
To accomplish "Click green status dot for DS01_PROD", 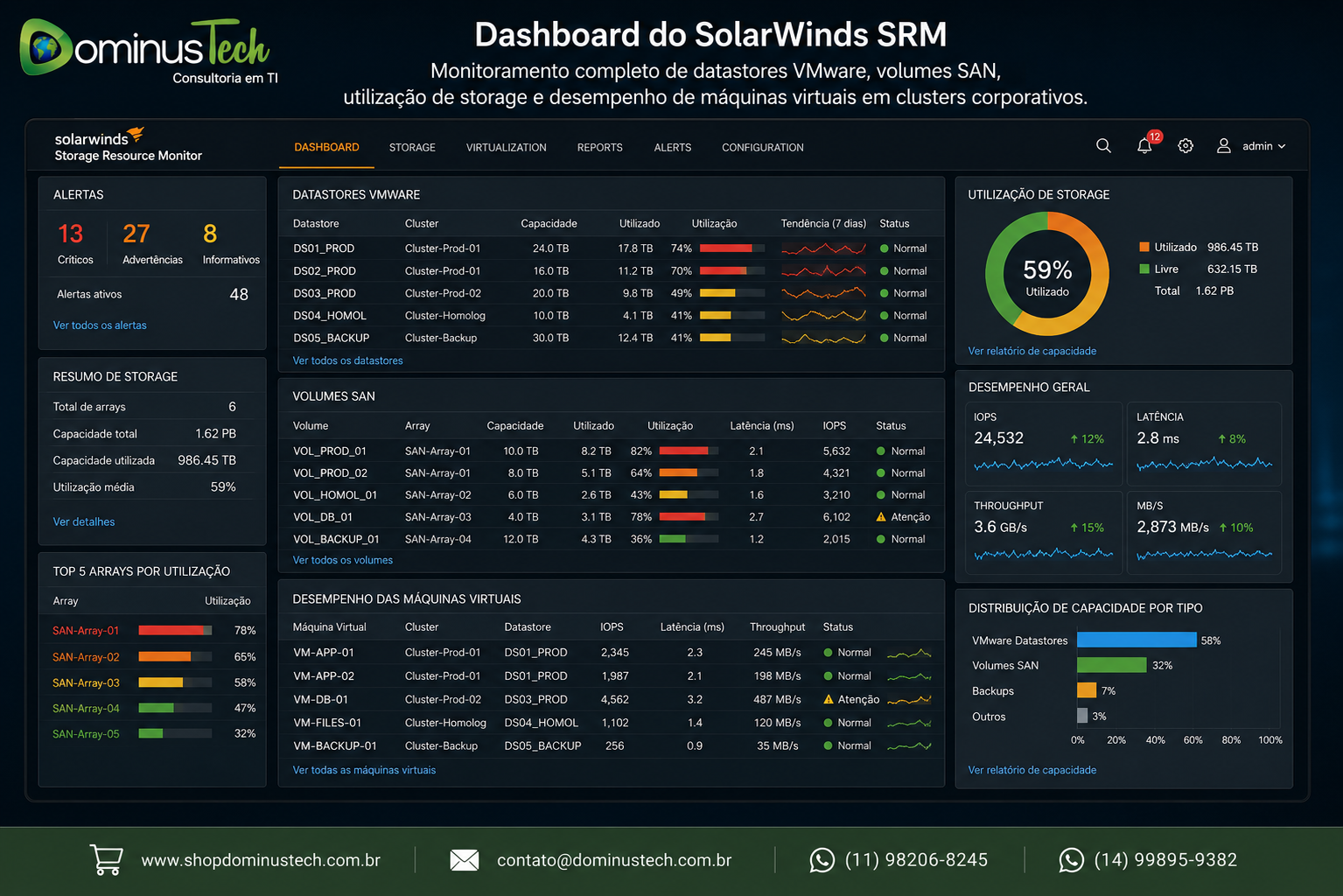I will tap(884, 248).
